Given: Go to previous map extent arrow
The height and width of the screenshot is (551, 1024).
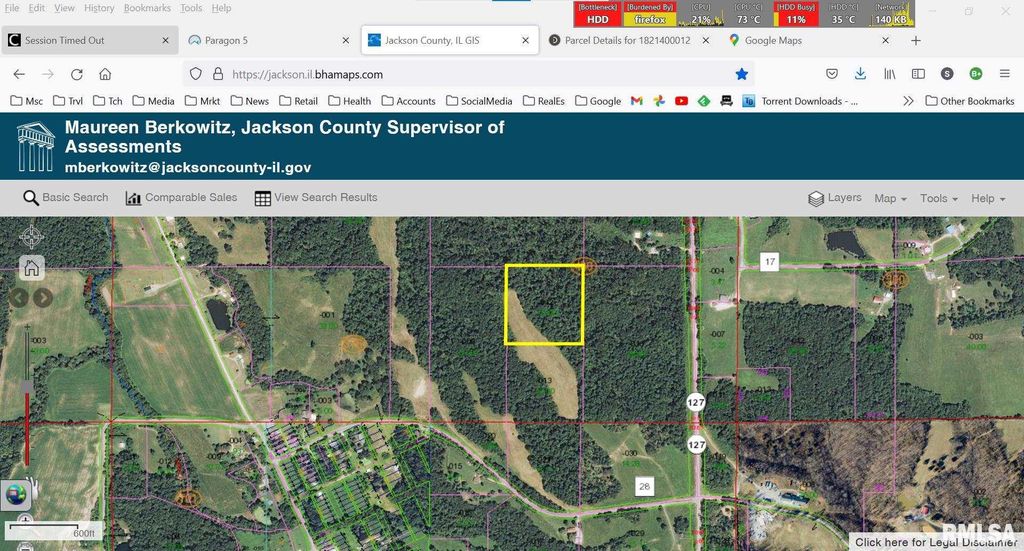Looking at the screenshot, I should pos(19,297).
